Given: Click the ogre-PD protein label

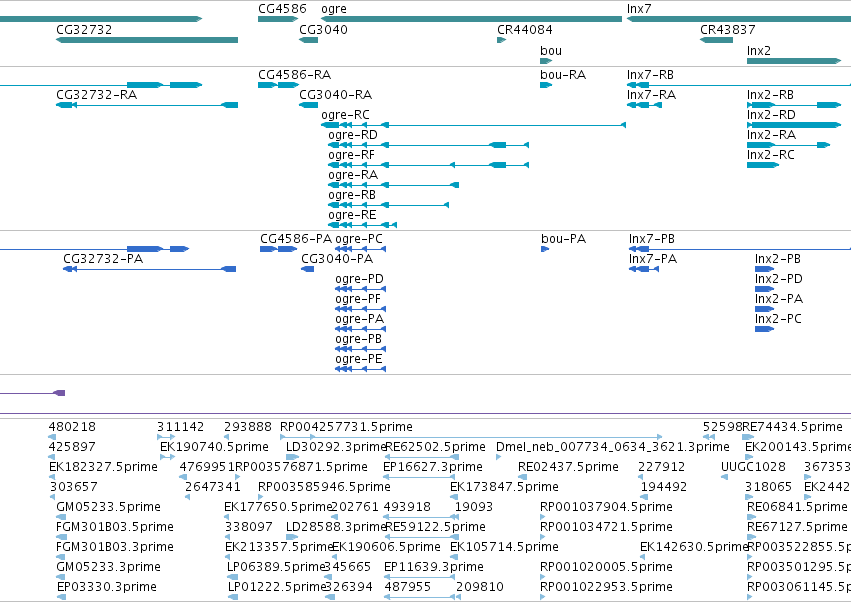Looking at the screenshot, I should tap(359, 278).
